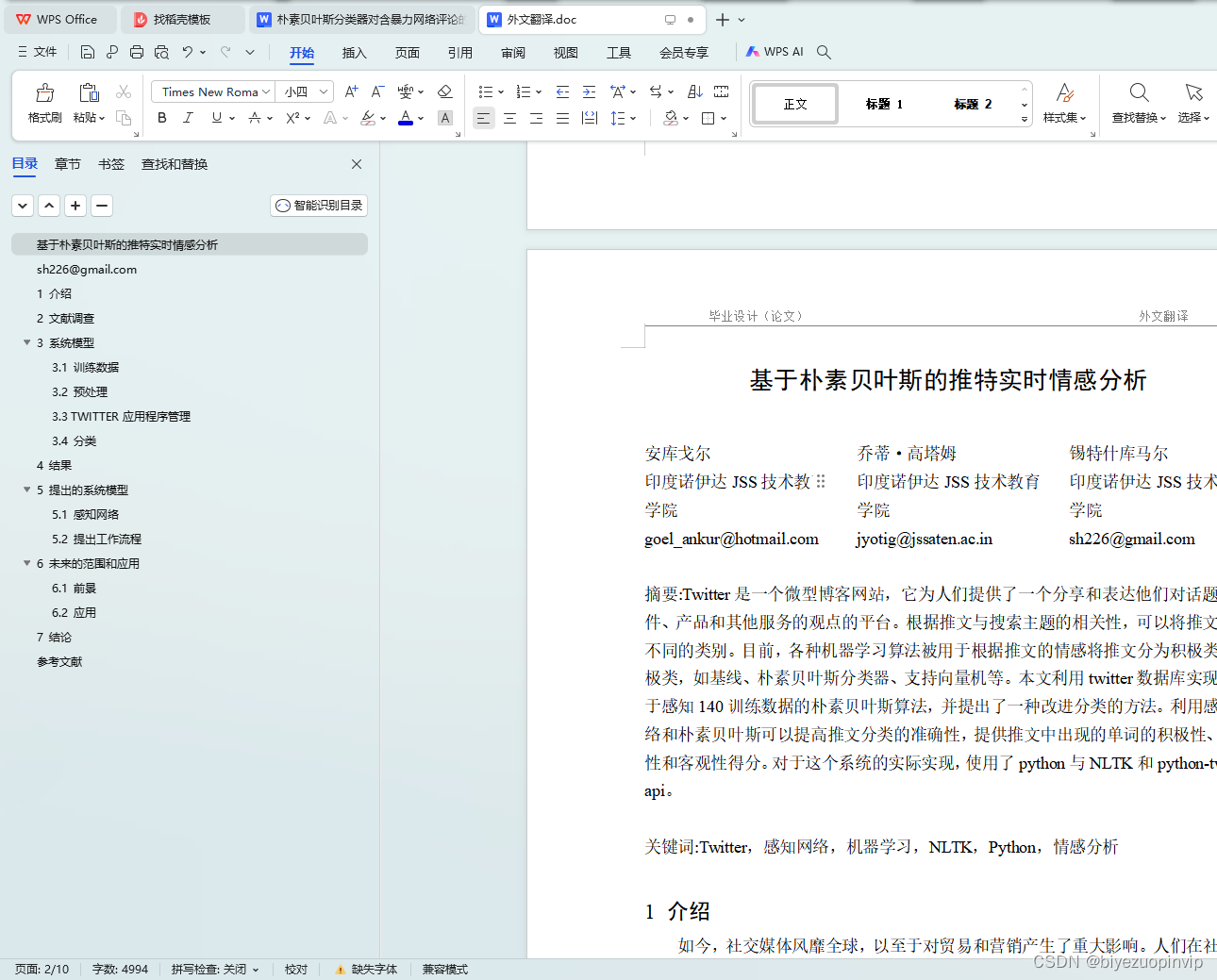The height and width of the screenshot is (980, 1217).
Task: Select '参考文献' in the document outline
Action: [x=59, y=661]
